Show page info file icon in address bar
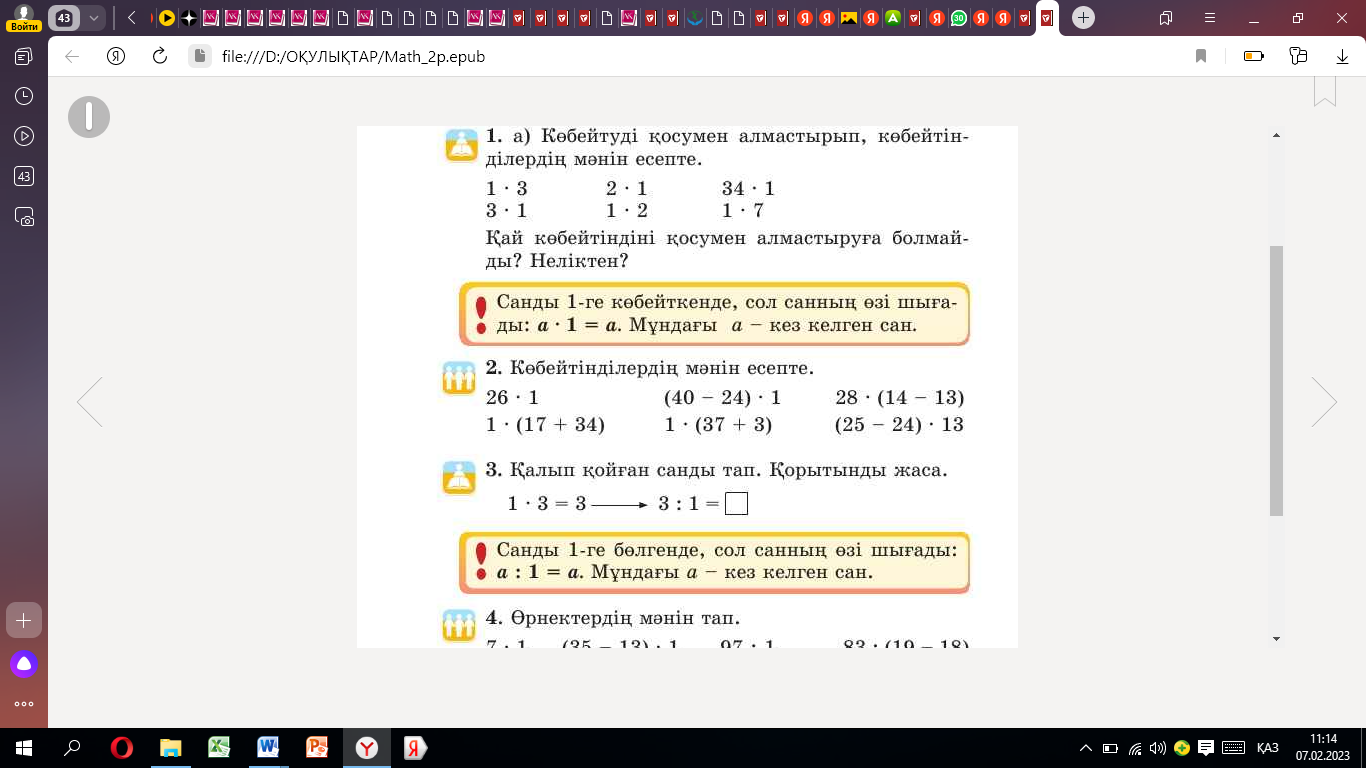Viewport: 1366px width, 768px height. [x=200, y=57]
